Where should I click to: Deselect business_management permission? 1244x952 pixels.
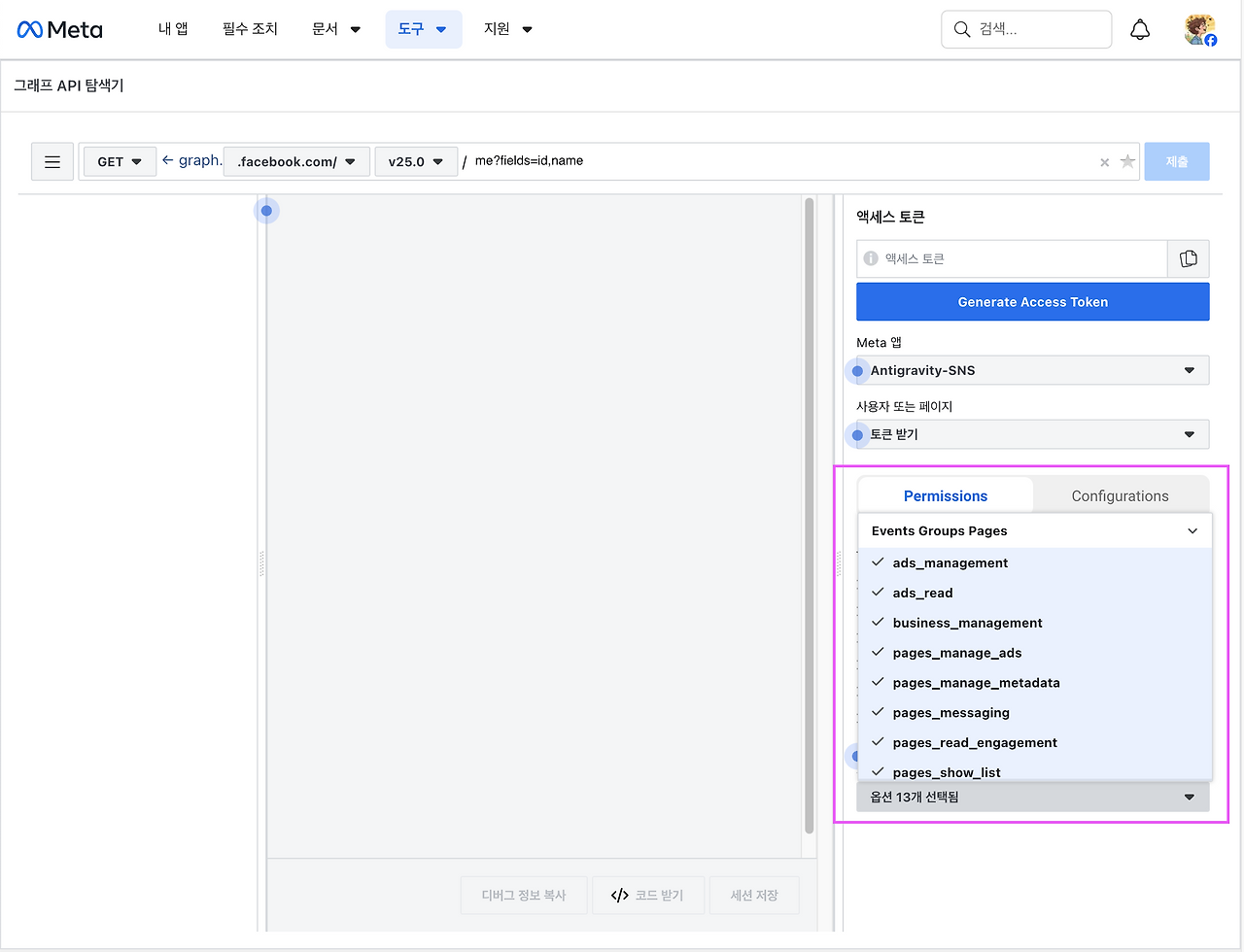click(x=1035, y=623)
